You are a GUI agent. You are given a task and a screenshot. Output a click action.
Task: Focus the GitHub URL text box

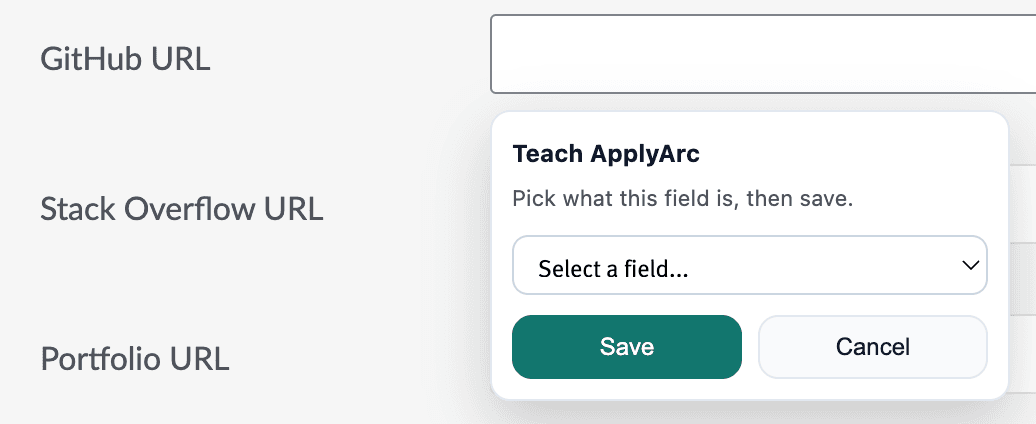760,55
